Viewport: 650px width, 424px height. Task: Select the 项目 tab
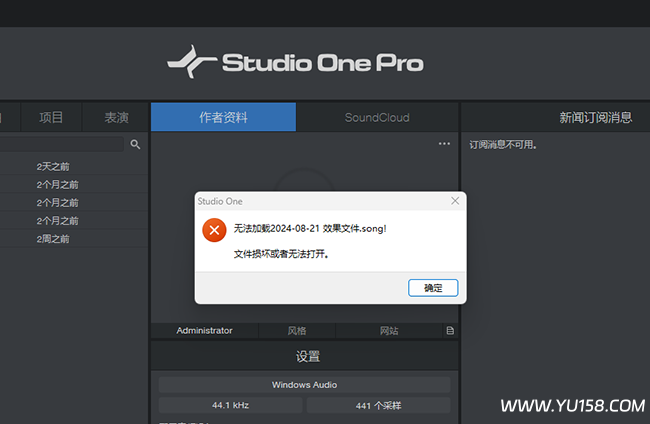point(51,117)
